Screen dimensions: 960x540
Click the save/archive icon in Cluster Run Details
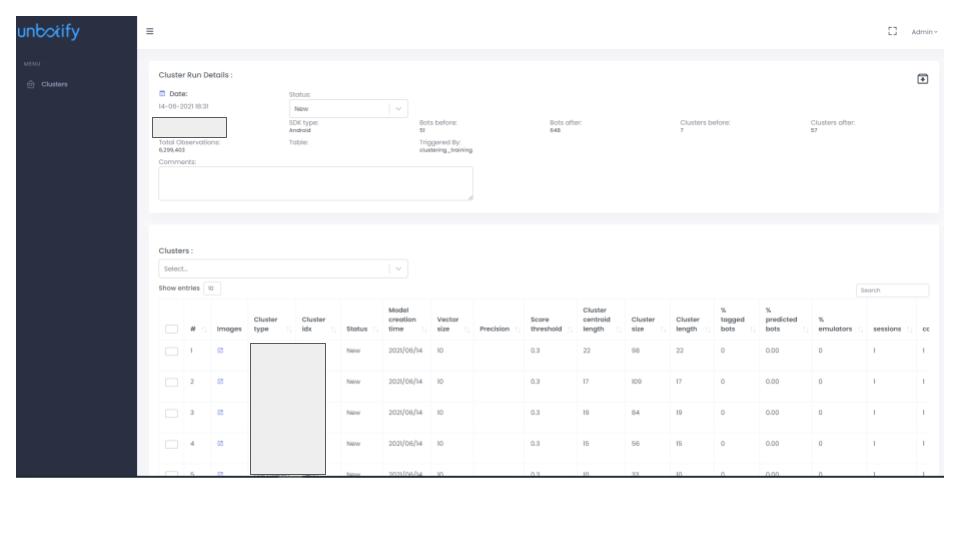coord(922,79)
